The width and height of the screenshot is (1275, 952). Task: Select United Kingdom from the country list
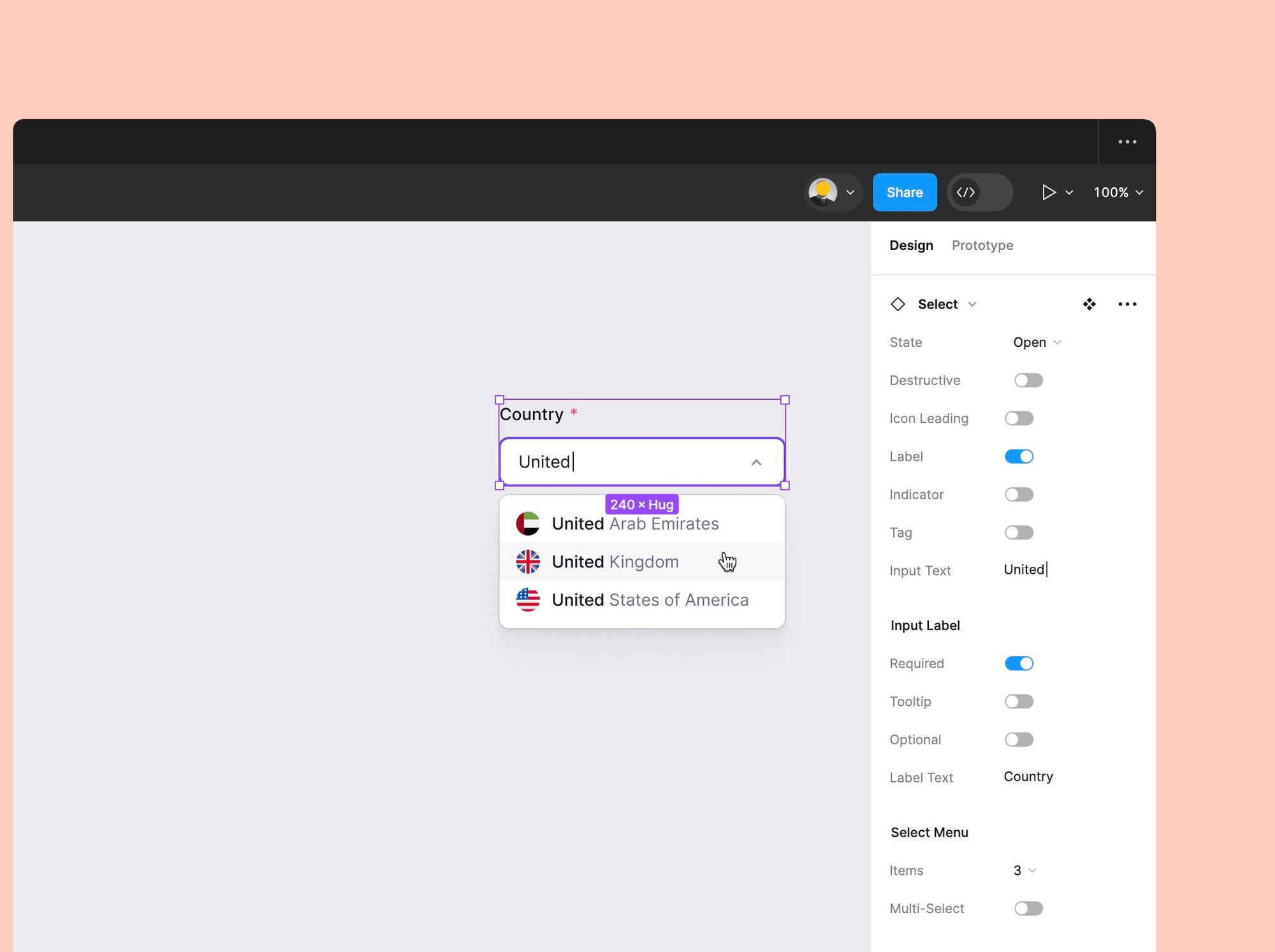(615, 562)
